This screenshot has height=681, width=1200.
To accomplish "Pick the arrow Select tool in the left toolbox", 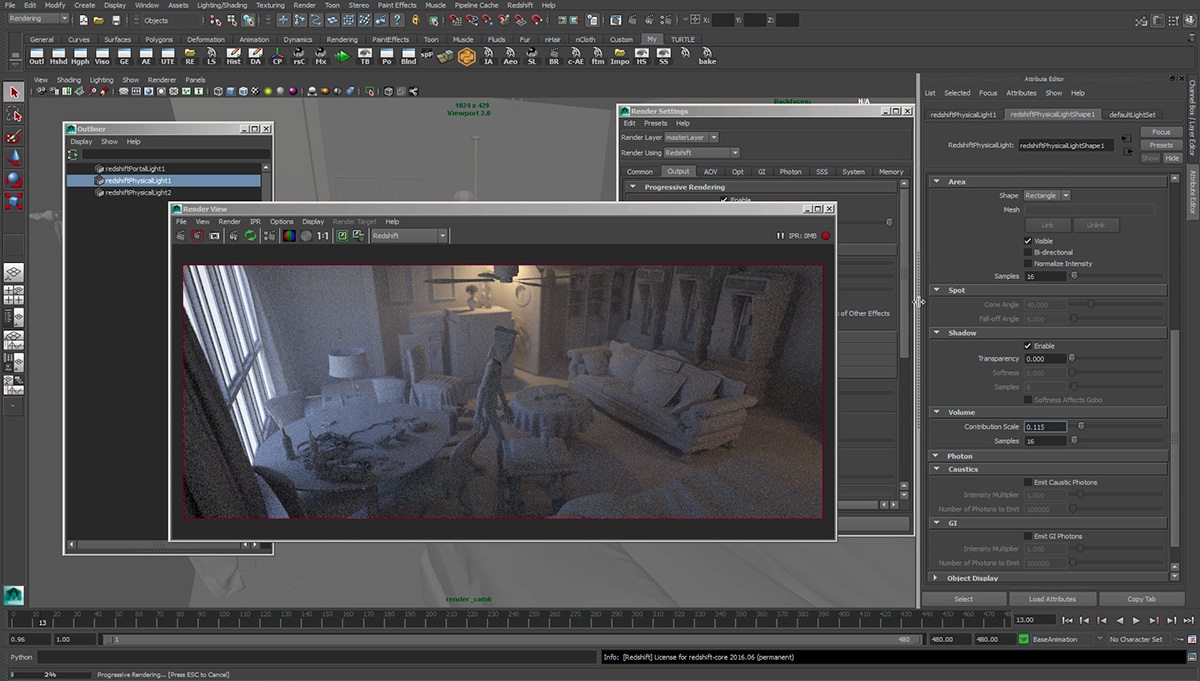I will (x=14, y=92).
